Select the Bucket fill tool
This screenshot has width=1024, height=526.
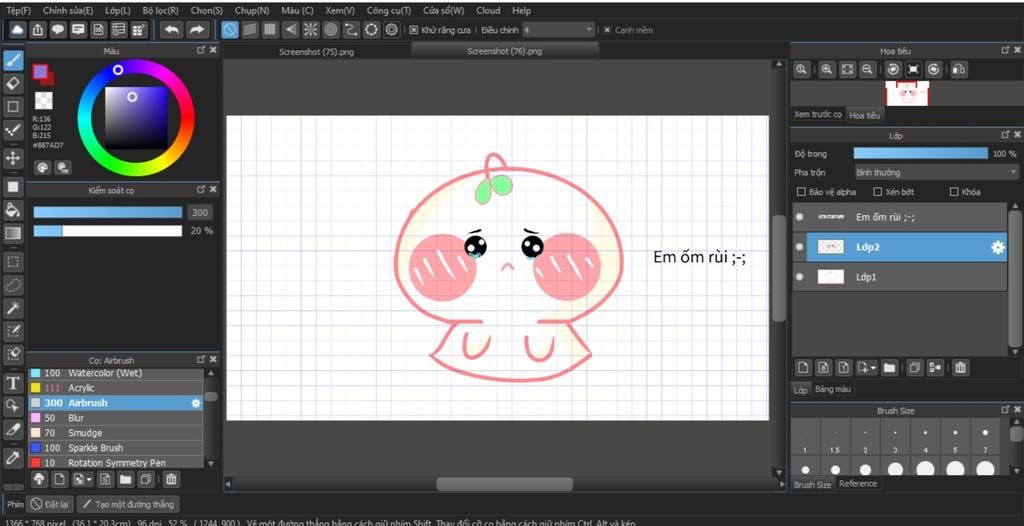coord(13,210)
